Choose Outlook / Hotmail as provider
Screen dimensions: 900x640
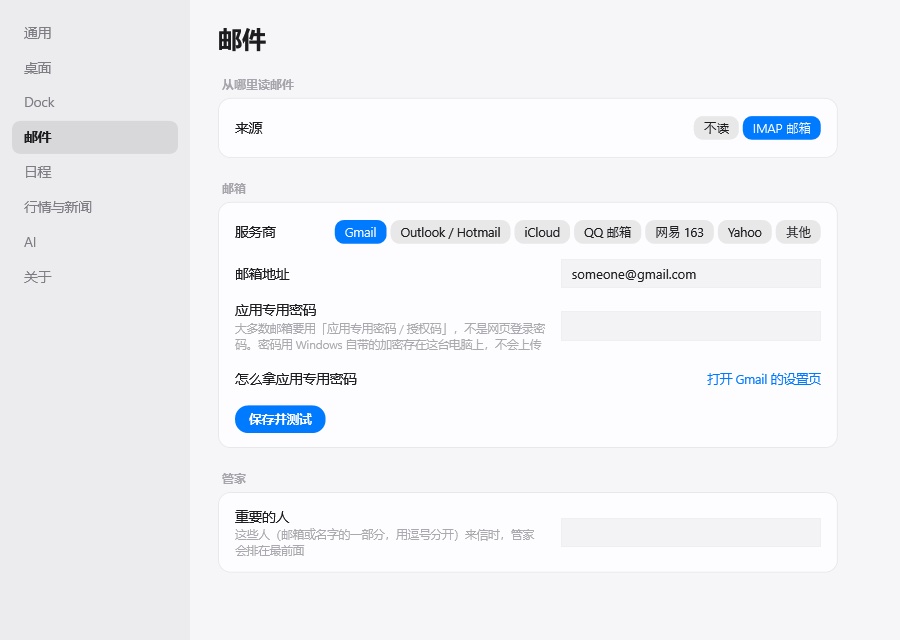point(451,232)
